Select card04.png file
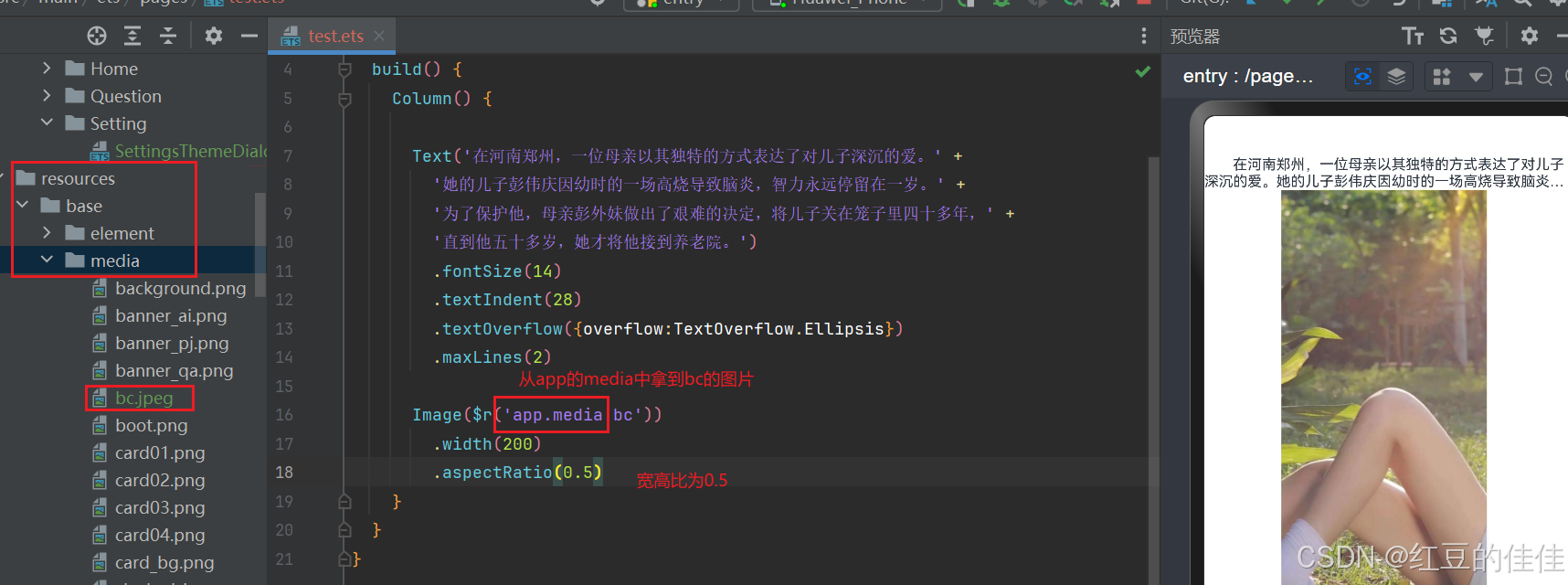This screenshot has width=1568, height=585. pos(148,535)
